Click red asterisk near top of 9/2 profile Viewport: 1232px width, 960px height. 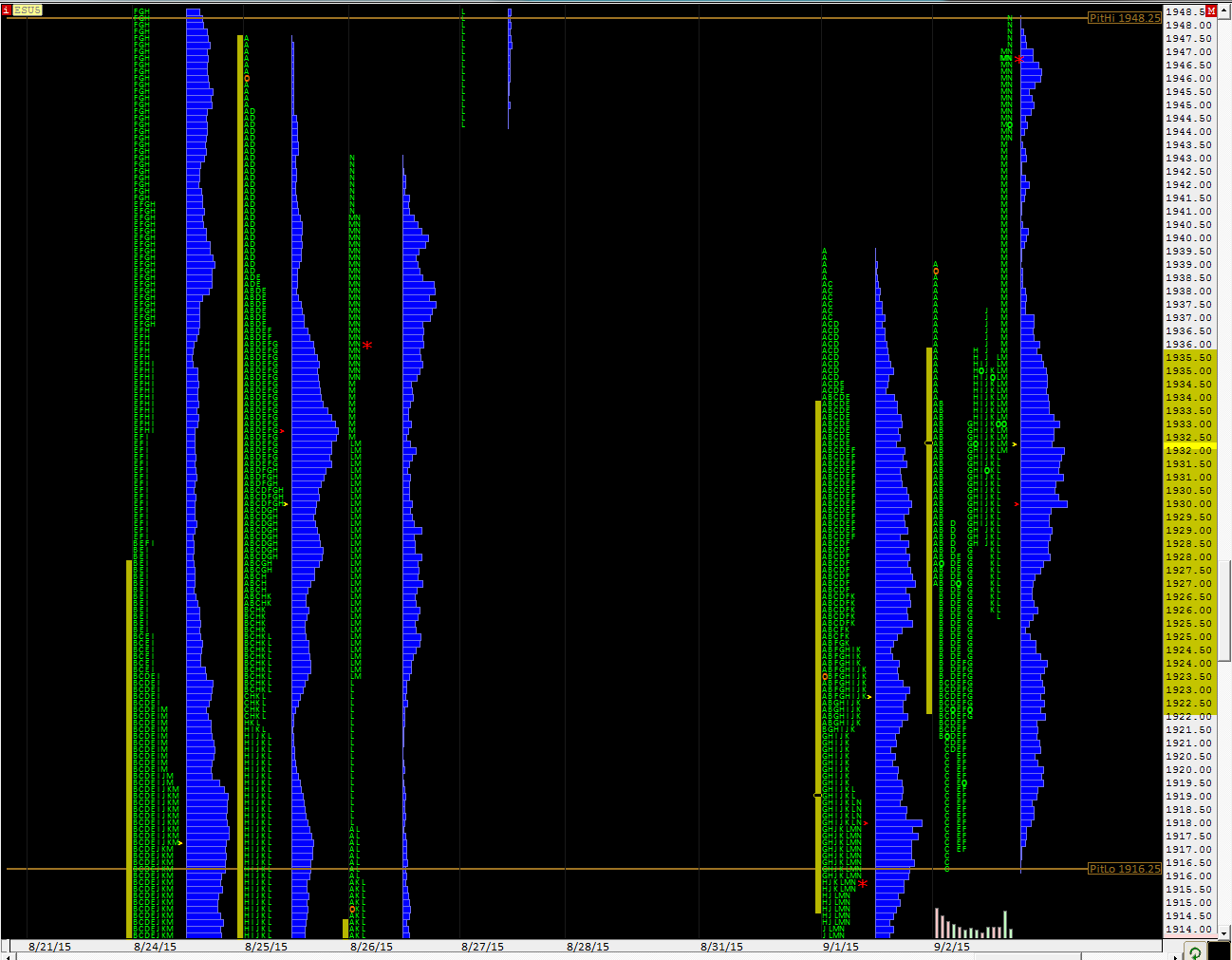(x=1019, y=59)
